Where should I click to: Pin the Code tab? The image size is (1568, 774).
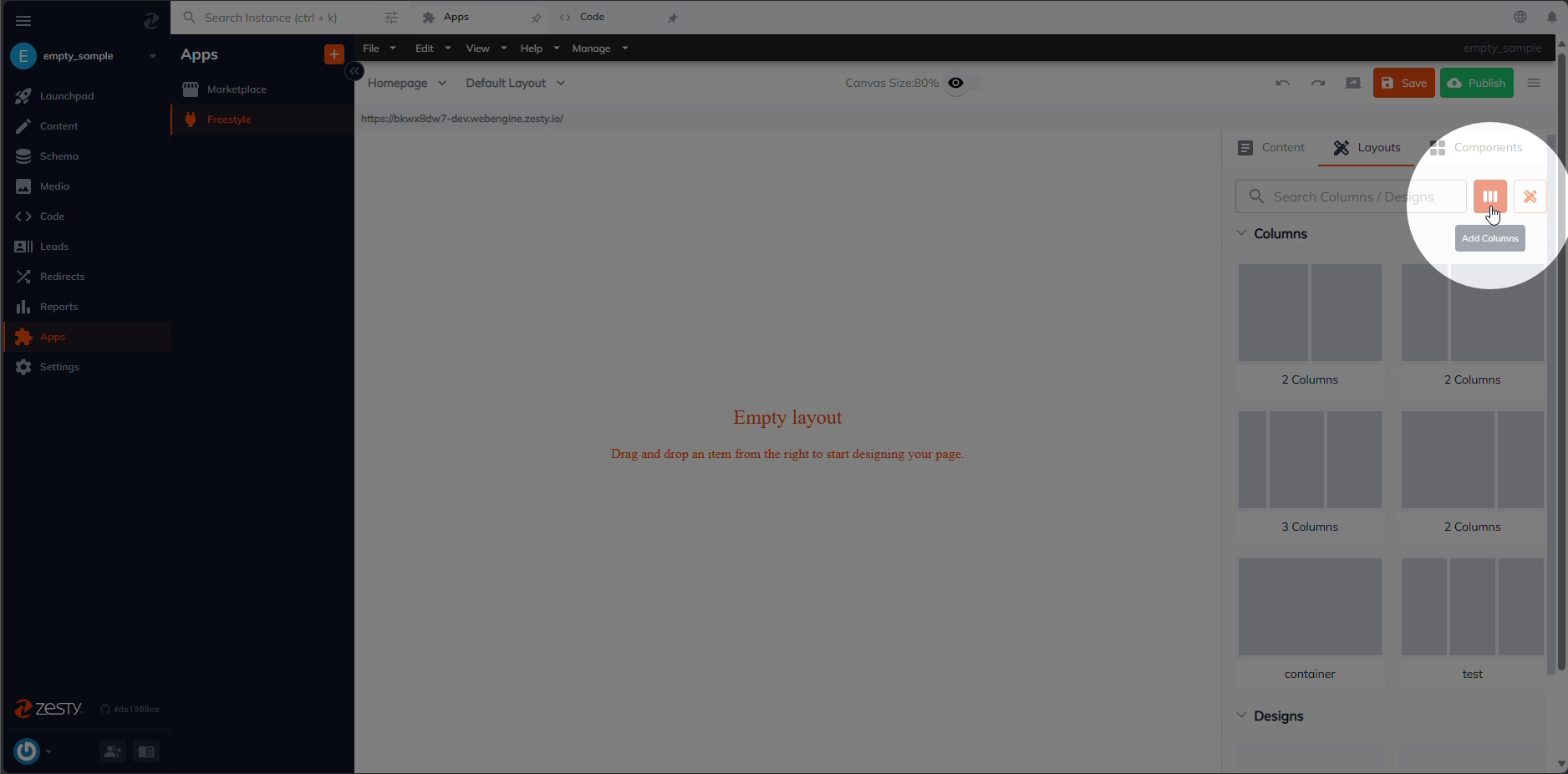673,18
